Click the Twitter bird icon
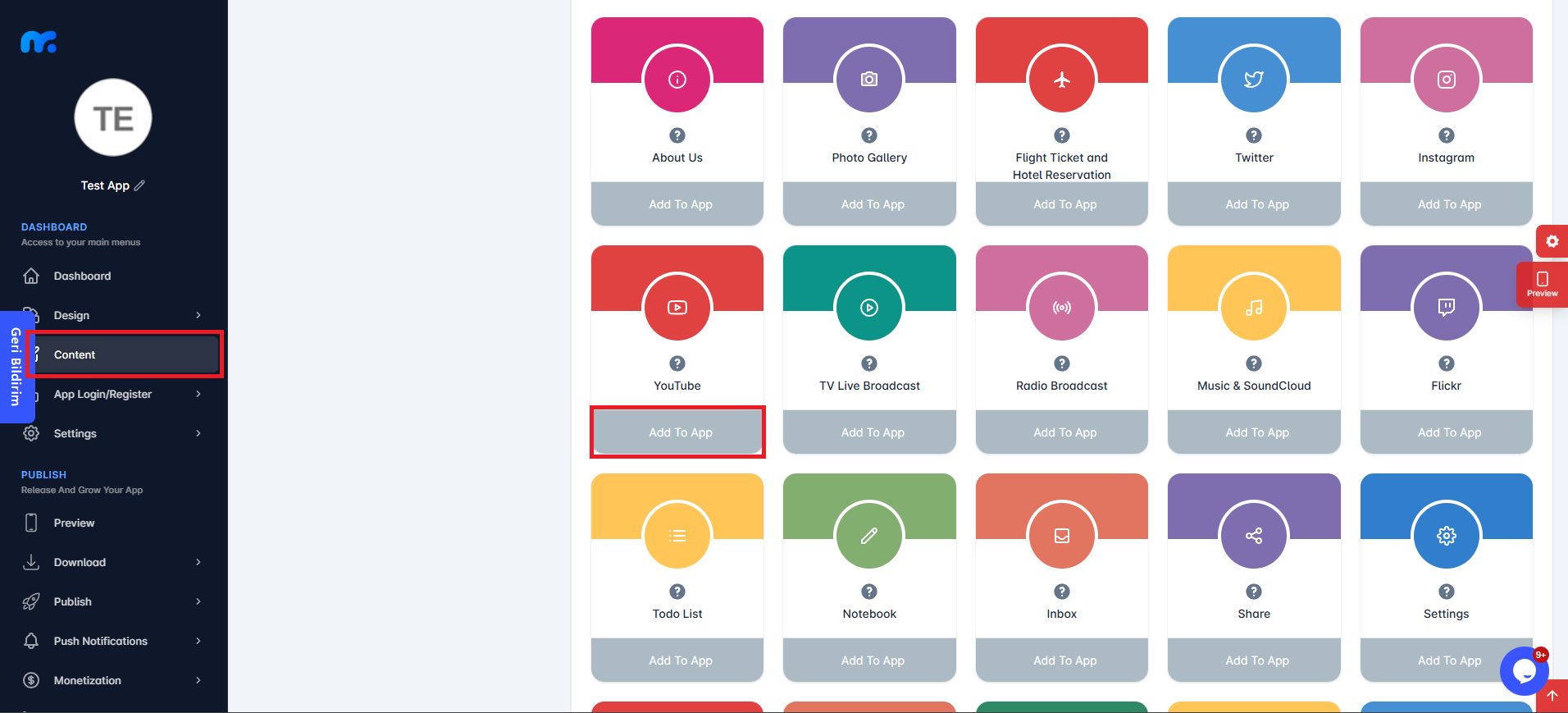 pos(1254,80)
